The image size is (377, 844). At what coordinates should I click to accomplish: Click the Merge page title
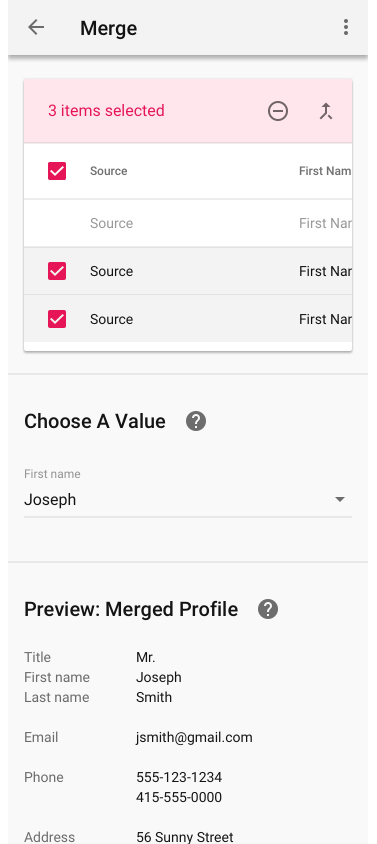point(109,28)
